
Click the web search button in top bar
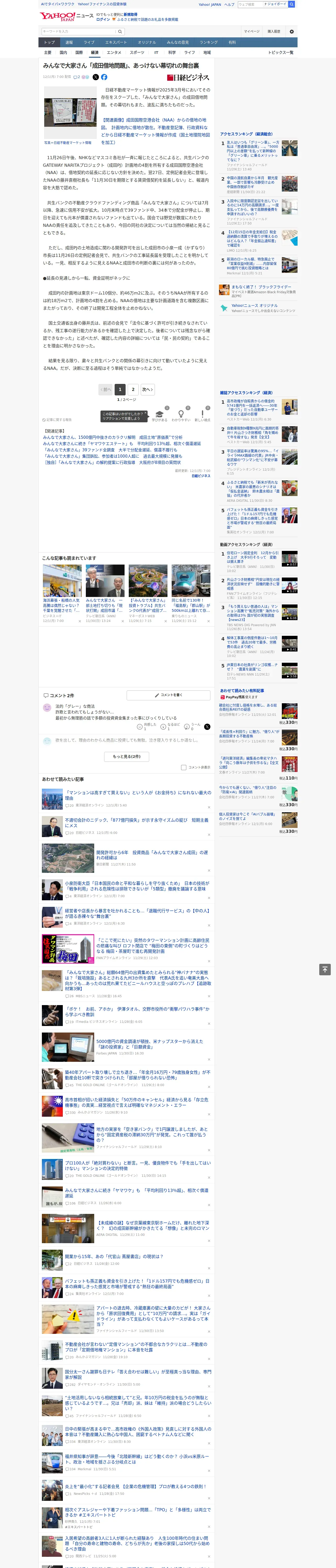coord(292,4)
